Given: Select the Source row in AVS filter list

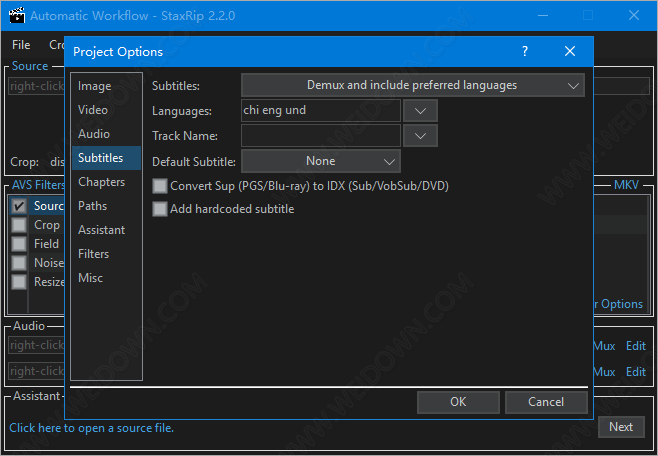Looking at the screenshot, I should click(x=49, y=206).
